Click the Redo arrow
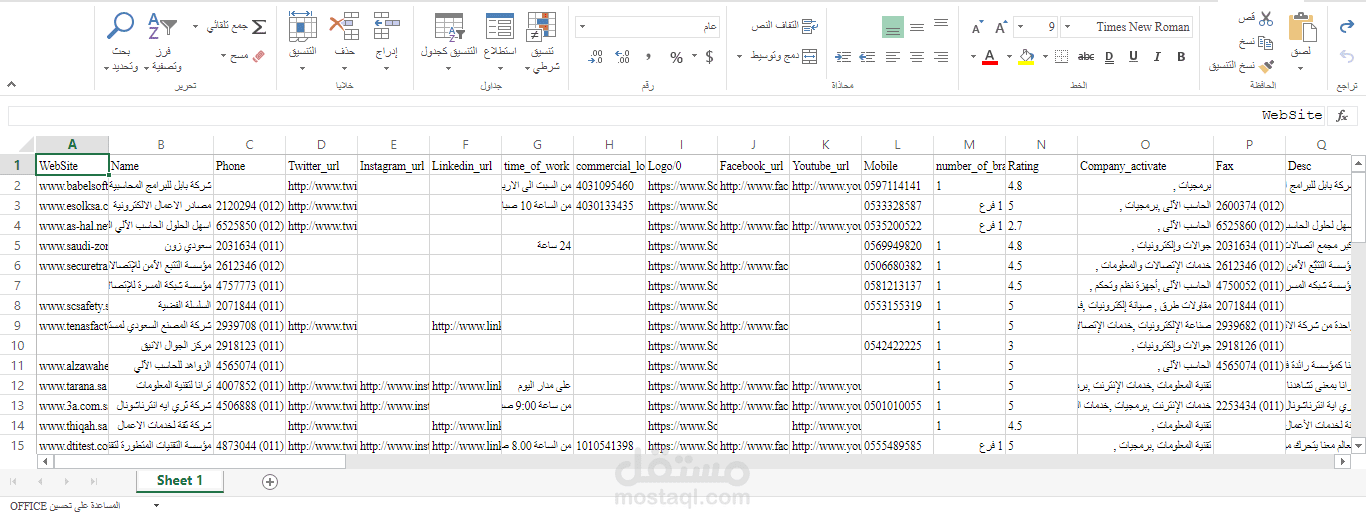The image size is (1366, 519). (1345, 28)
